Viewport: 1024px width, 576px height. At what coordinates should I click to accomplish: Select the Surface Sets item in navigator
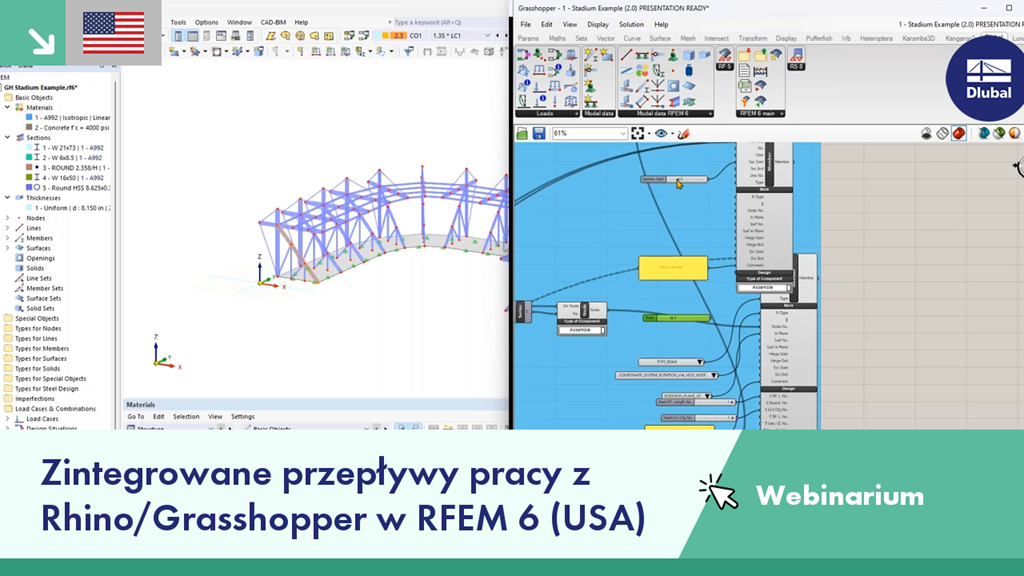coord(44,298)
